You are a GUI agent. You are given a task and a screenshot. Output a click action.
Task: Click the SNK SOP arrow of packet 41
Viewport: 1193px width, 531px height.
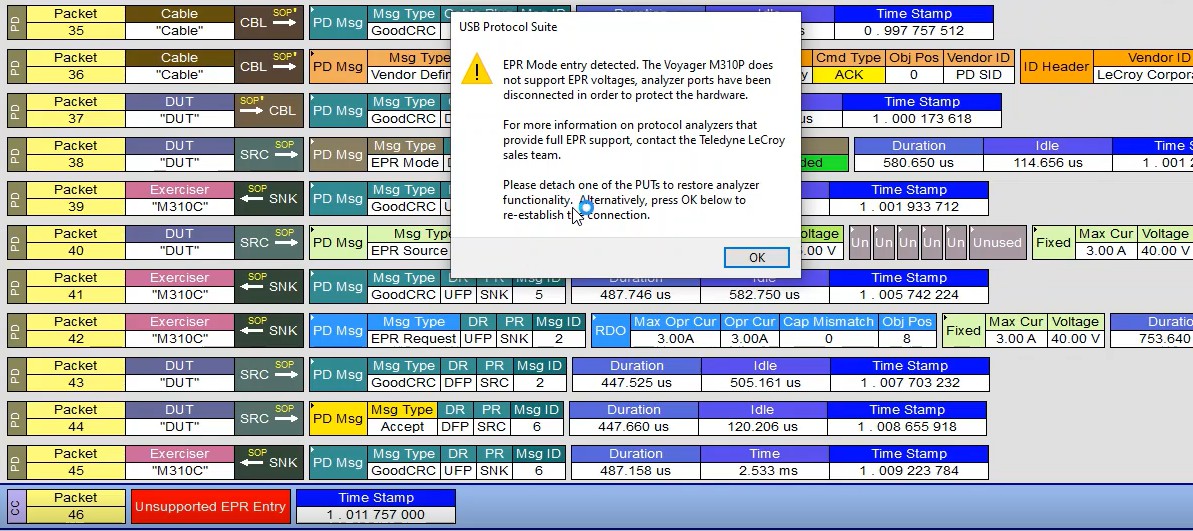[x=269, y=287]
